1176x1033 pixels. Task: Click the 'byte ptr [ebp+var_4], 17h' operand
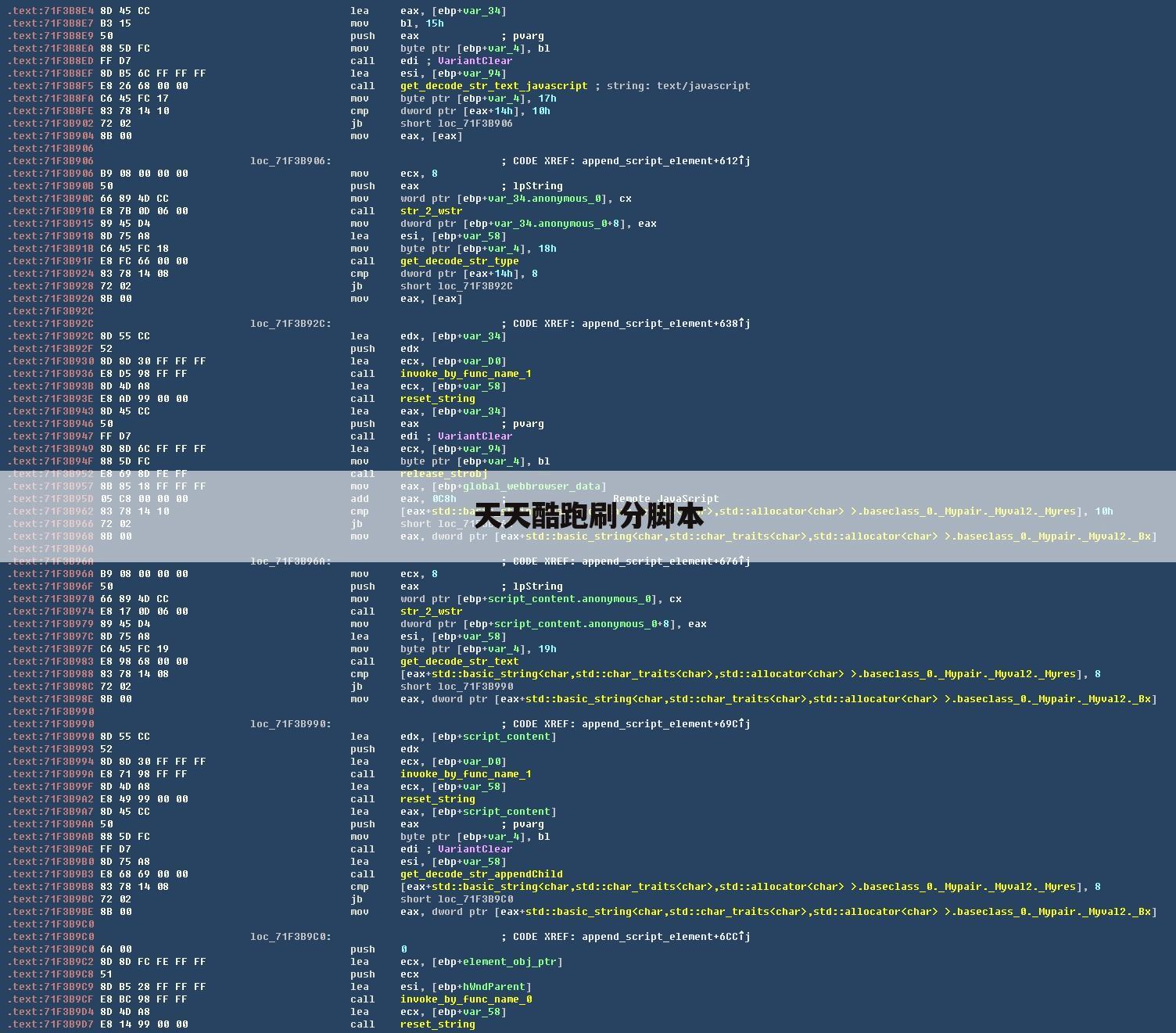point(478,99)
